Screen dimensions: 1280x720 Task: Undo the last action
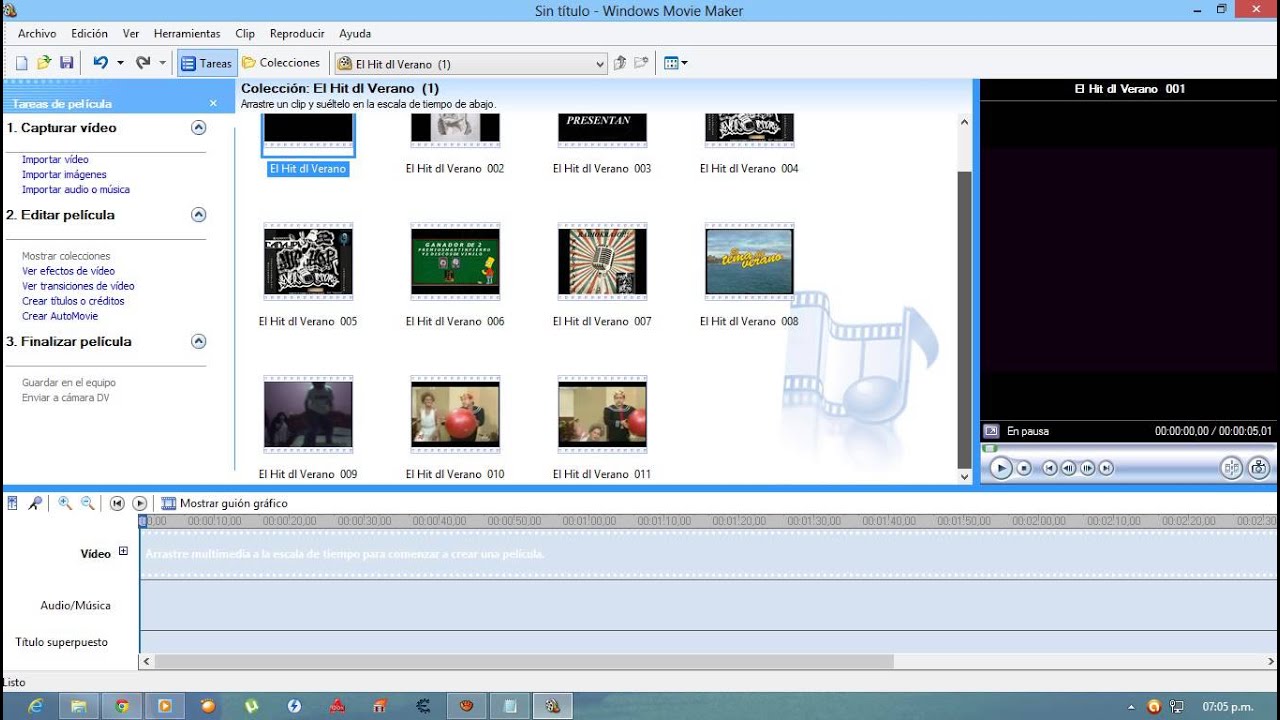(100, 63)
